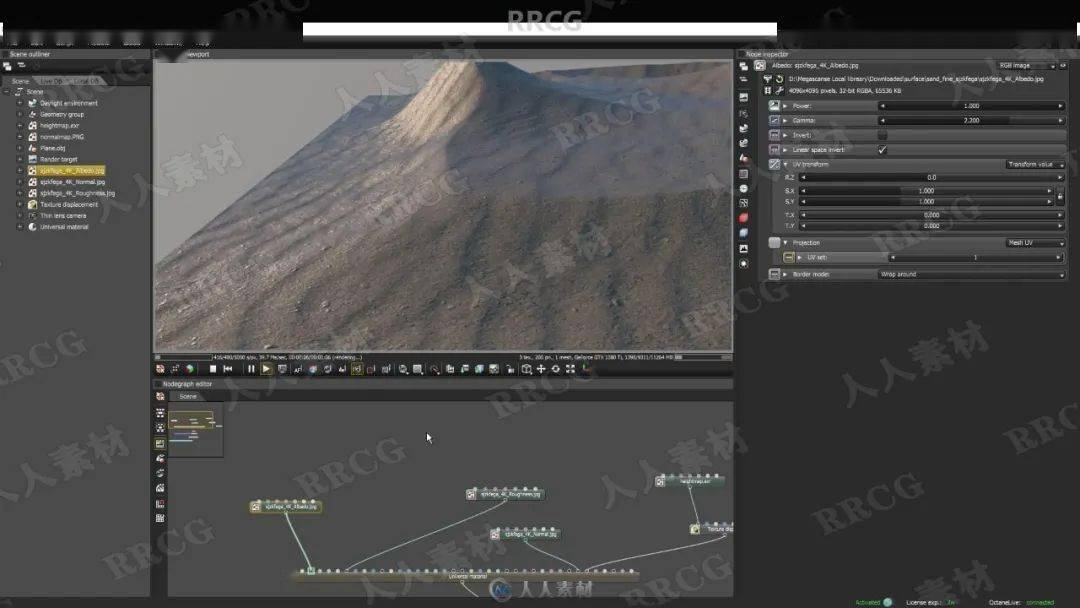Image resolution: width=1080 pixels, height=608 pixels.
Task: Click the Gamma value slider
Action: (970, 120)
